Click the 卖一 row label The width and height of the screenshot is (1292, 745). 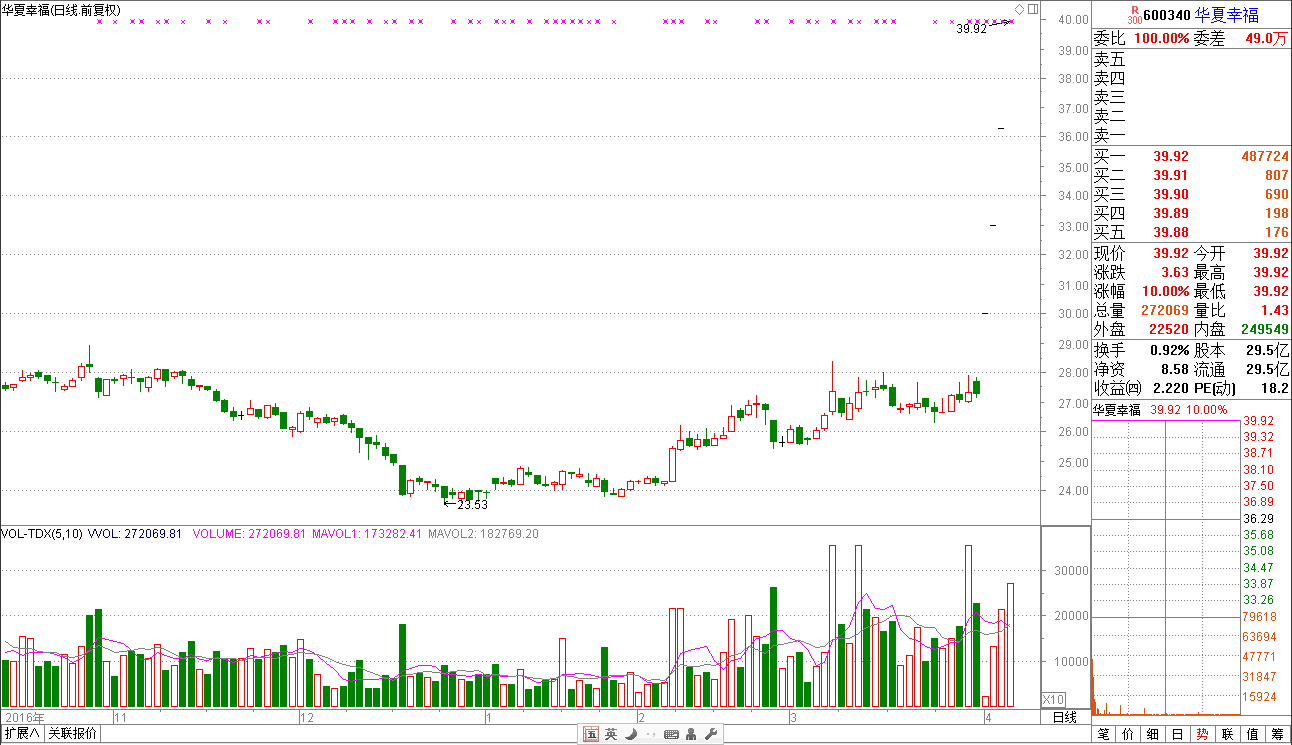(x=1110, y=136)
